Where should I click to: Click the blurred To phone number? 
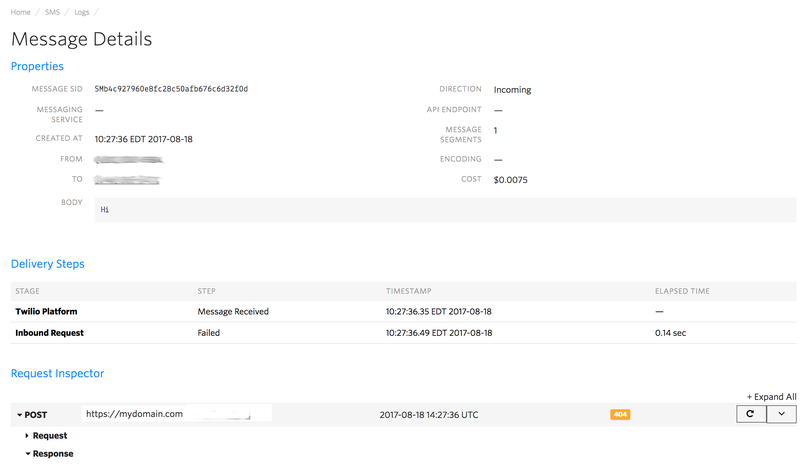tap(127, 180)
